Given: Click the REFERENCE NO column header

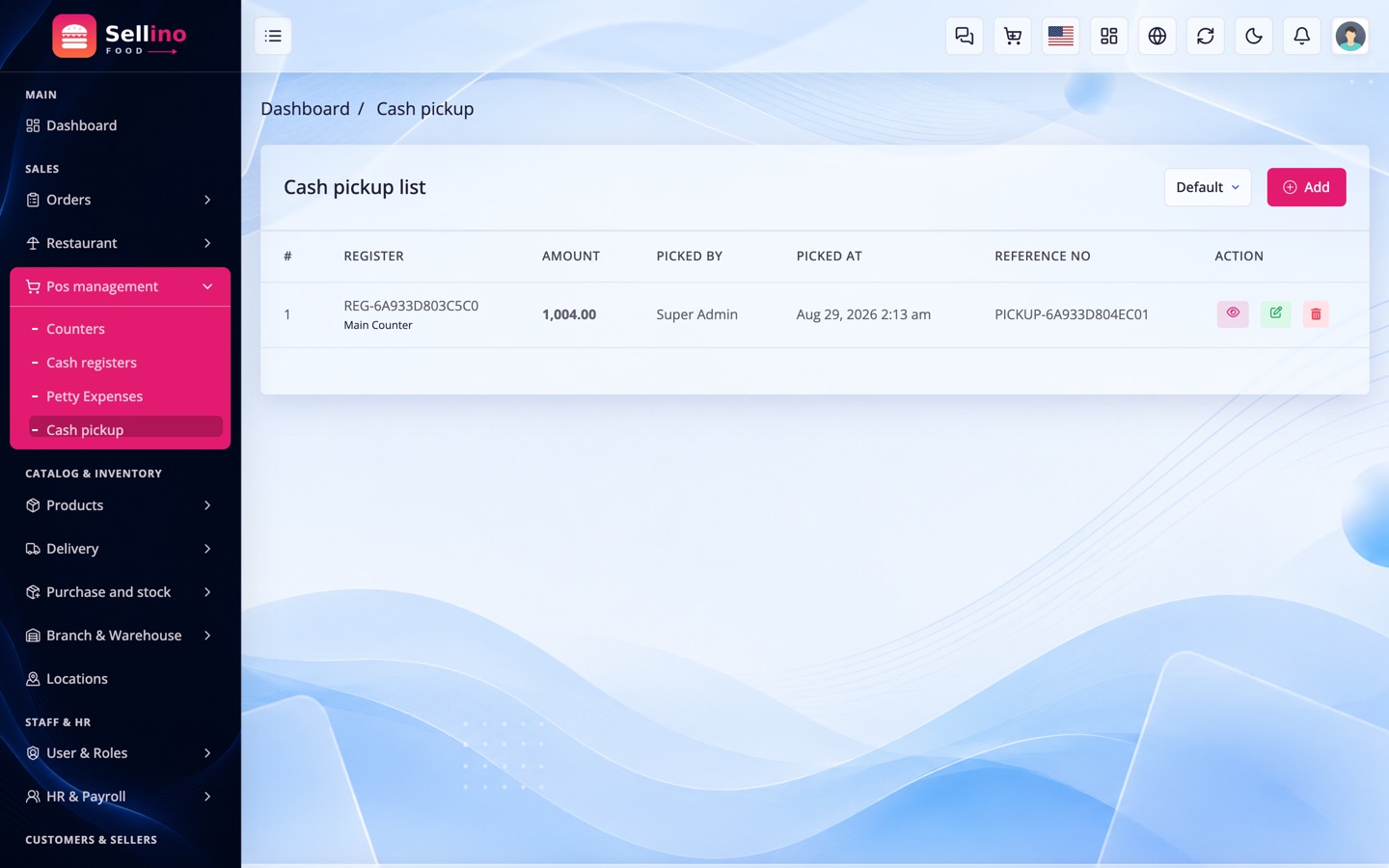Looking at the screenshot, I should (x=1042, y=257).
